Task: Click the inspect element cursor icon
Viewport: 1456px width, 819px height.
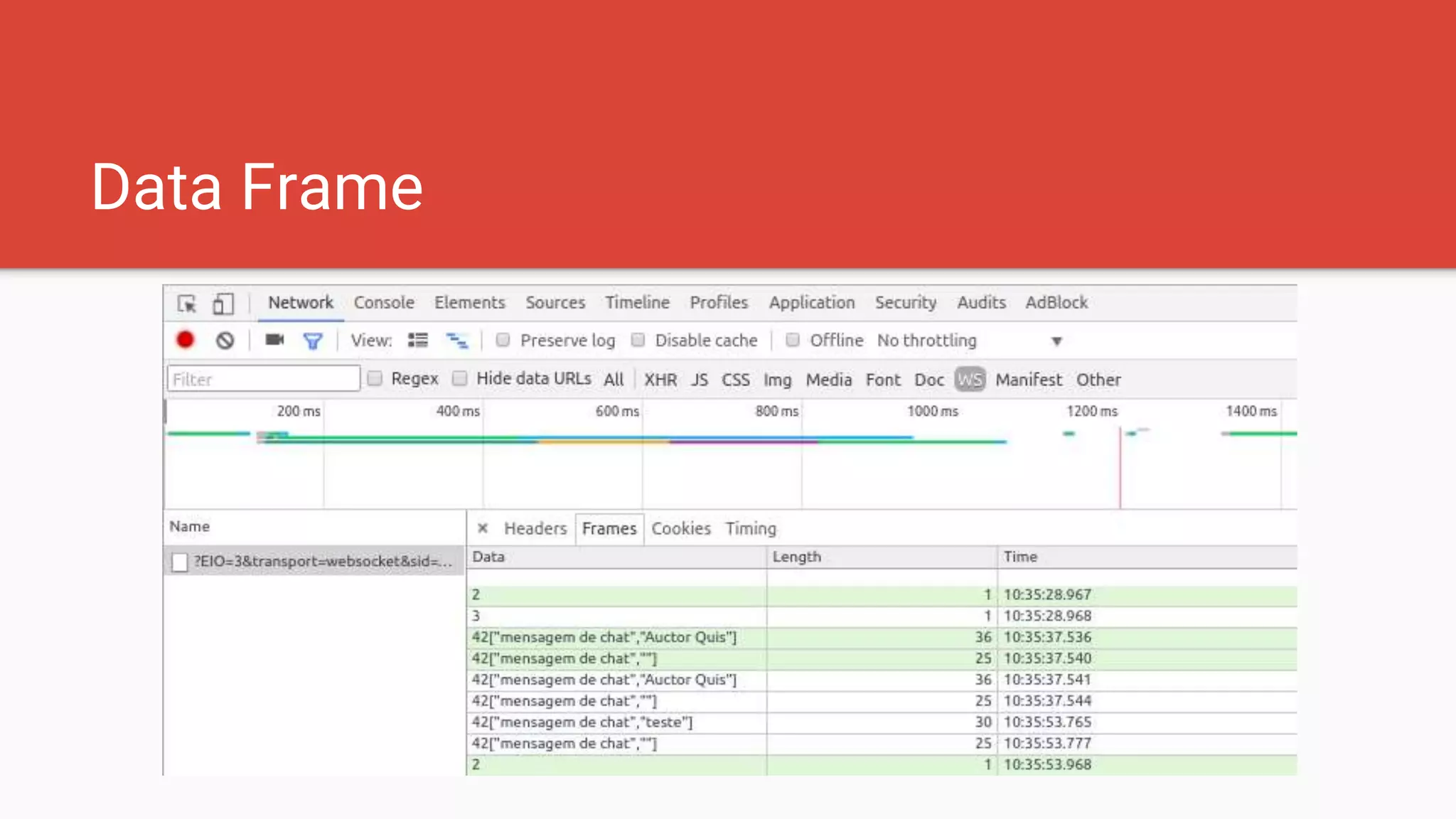Action: click(x=187, y=304)
